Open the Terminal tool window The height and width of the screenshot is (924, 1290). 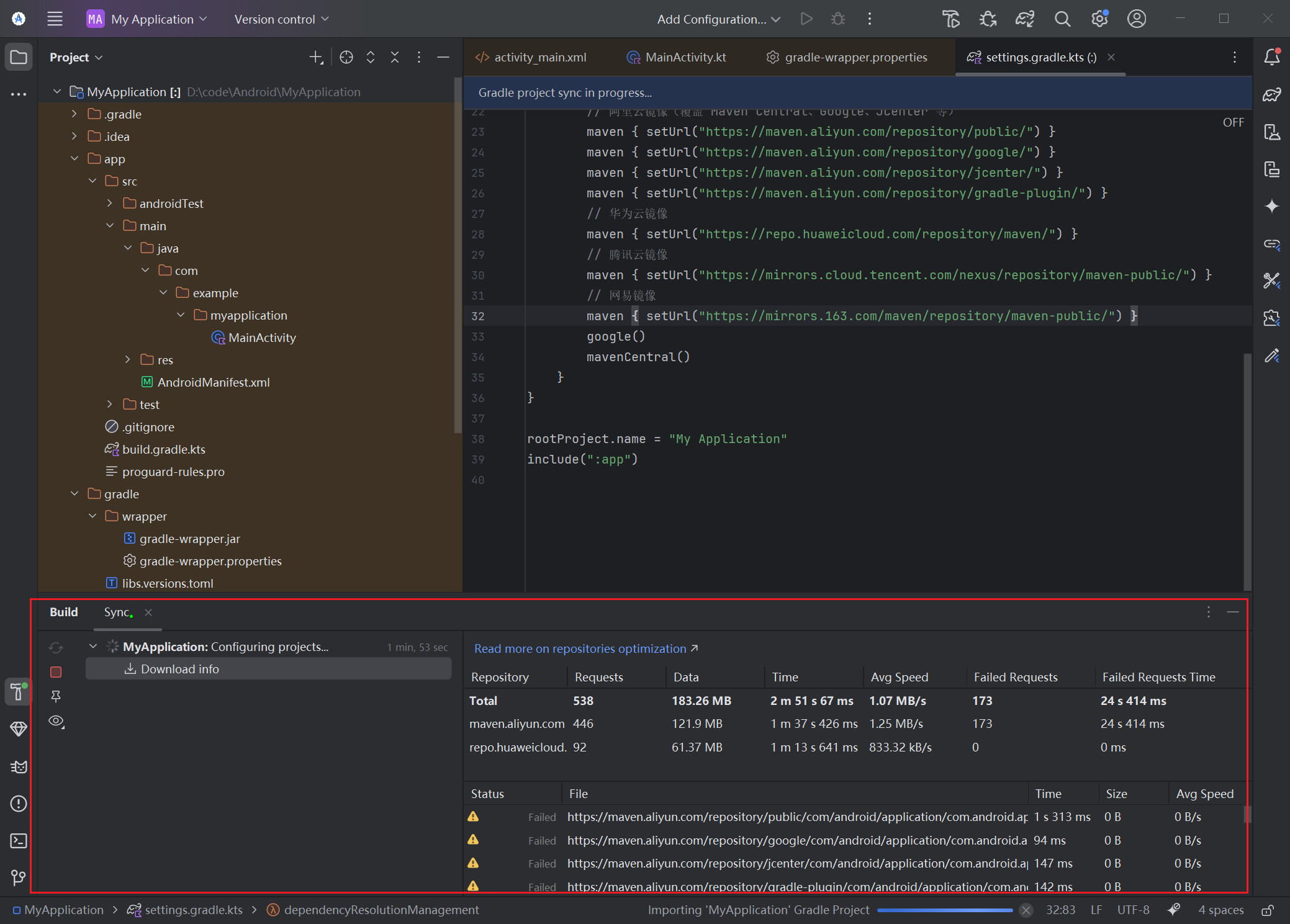pyautogui.click(x=19, y=841)
